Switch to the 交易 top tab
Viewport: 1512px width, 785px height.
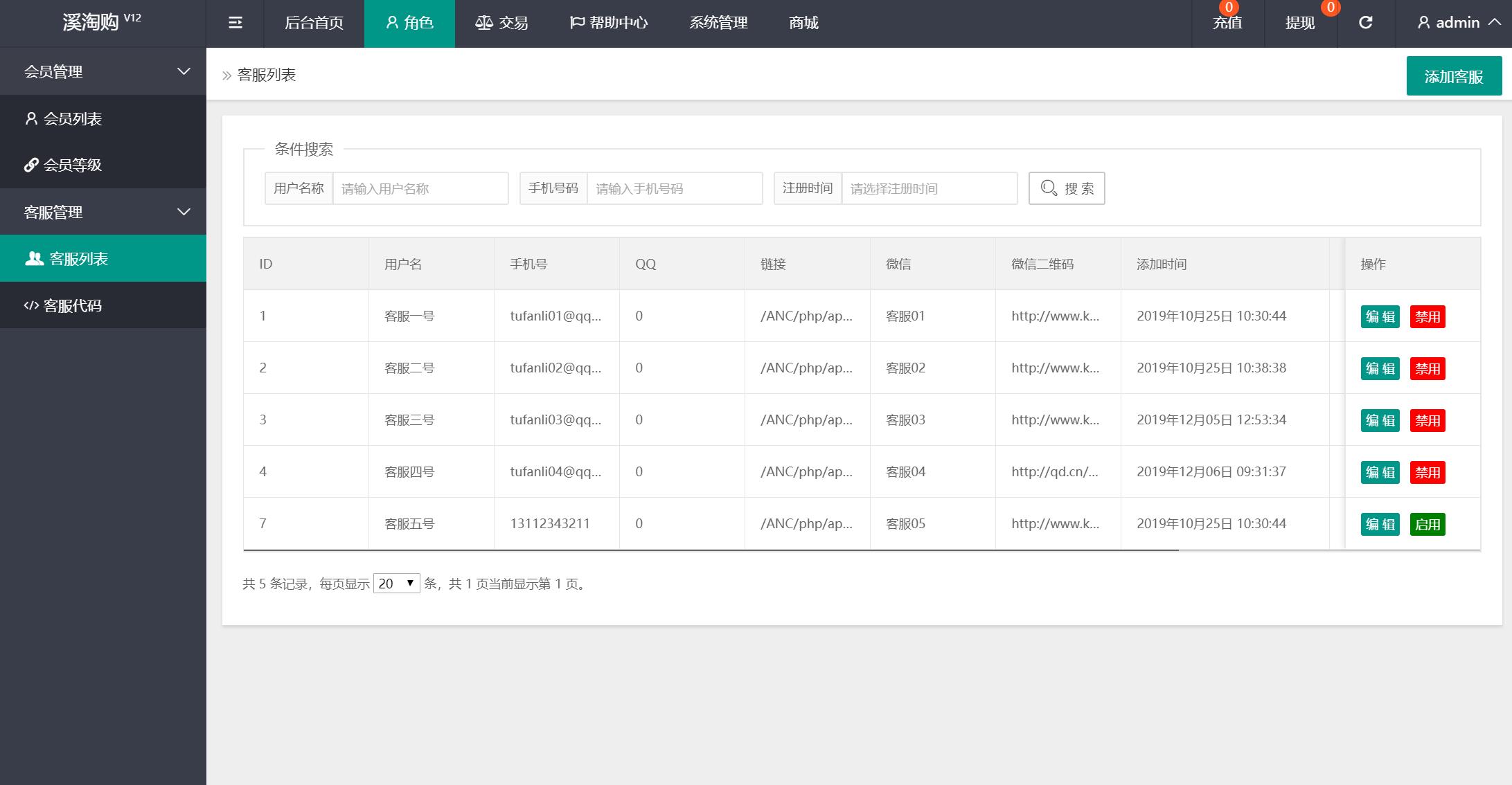point(501,23)
